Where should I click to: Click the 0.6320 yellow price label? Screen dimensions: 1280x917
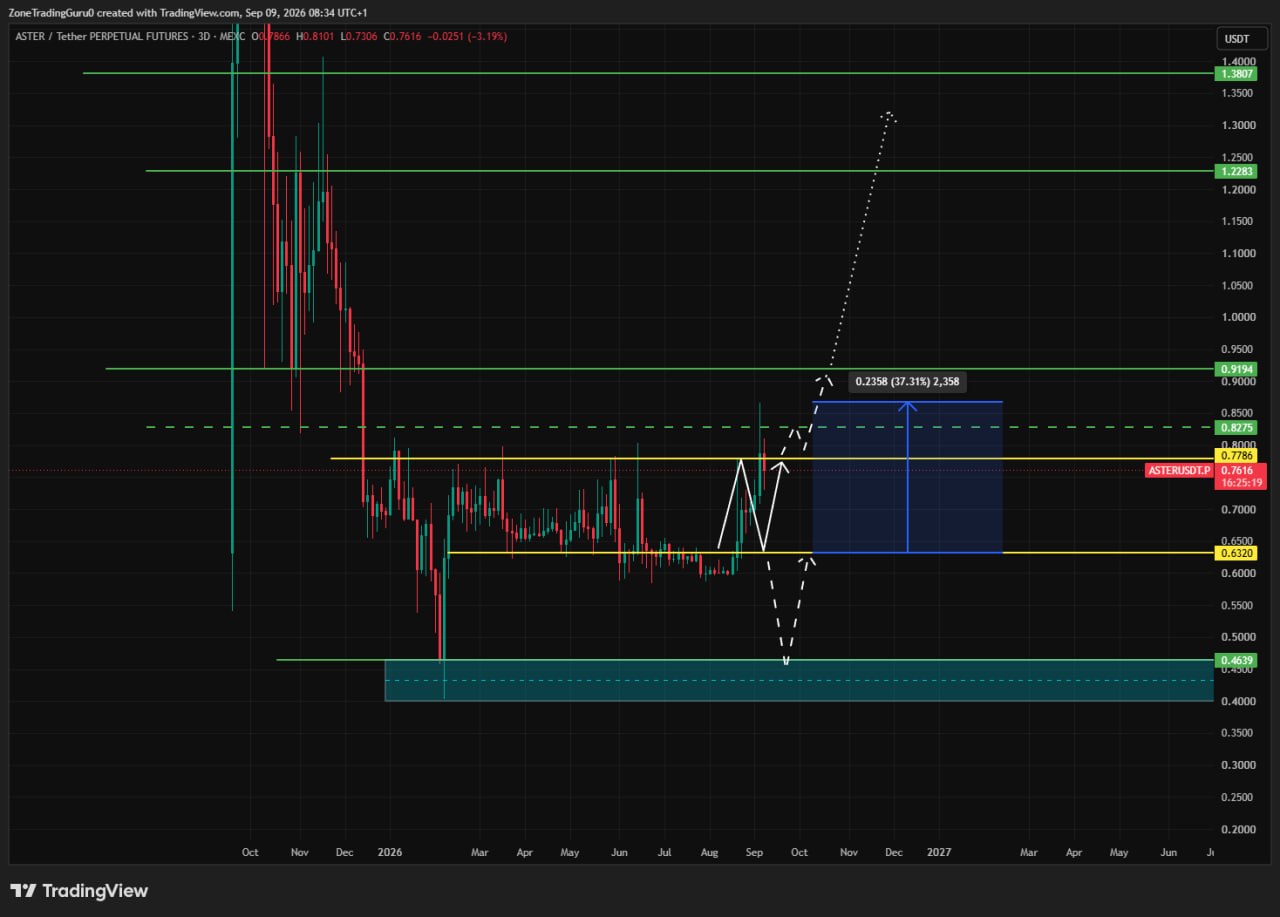tap(1234, 552)
